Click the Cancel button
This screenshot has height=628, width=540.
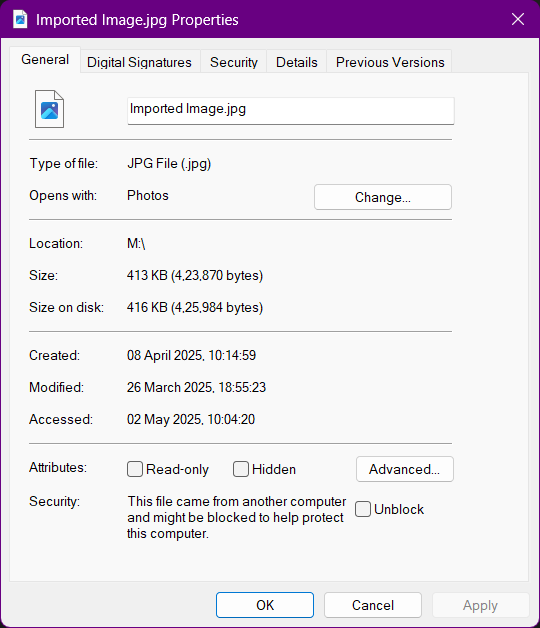373,605
